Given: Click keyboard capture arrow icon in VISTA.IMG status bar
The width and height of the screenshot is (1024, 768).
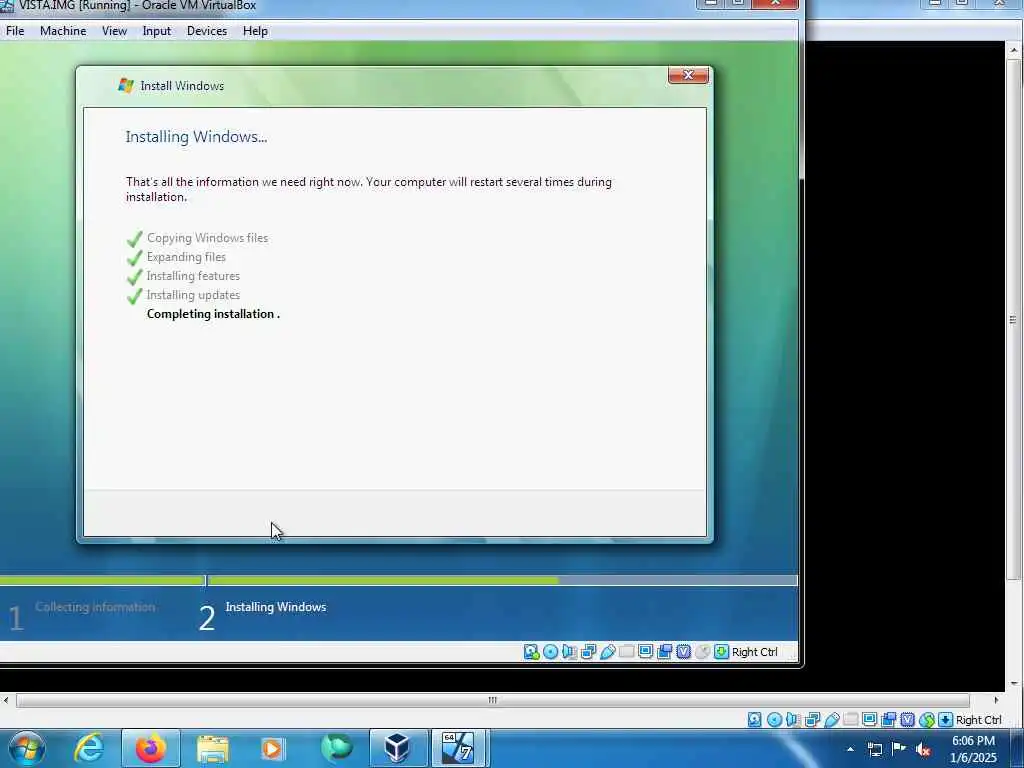Looking at the screenshot, I should tap(721, 652).
